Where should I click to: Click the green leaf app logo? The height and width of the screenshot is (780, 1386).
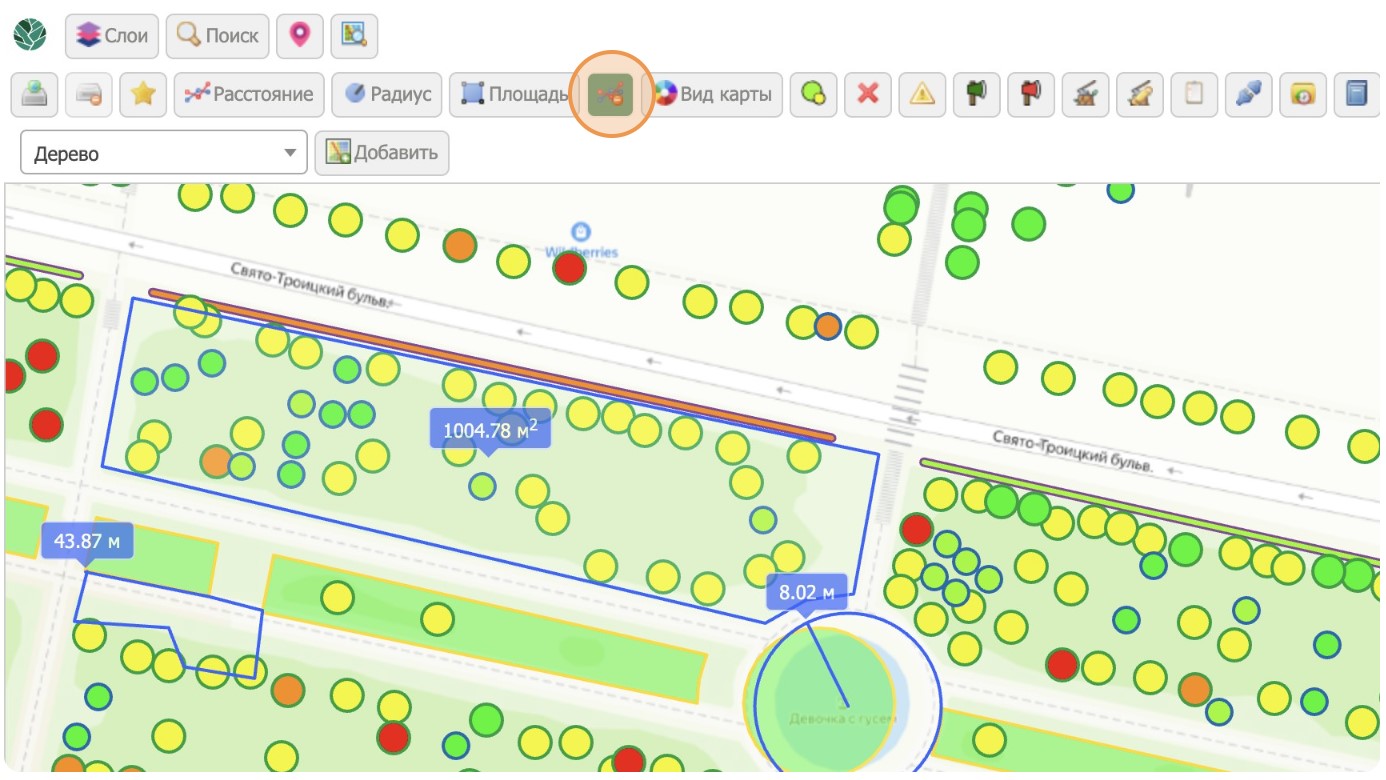tap(30, 36)
